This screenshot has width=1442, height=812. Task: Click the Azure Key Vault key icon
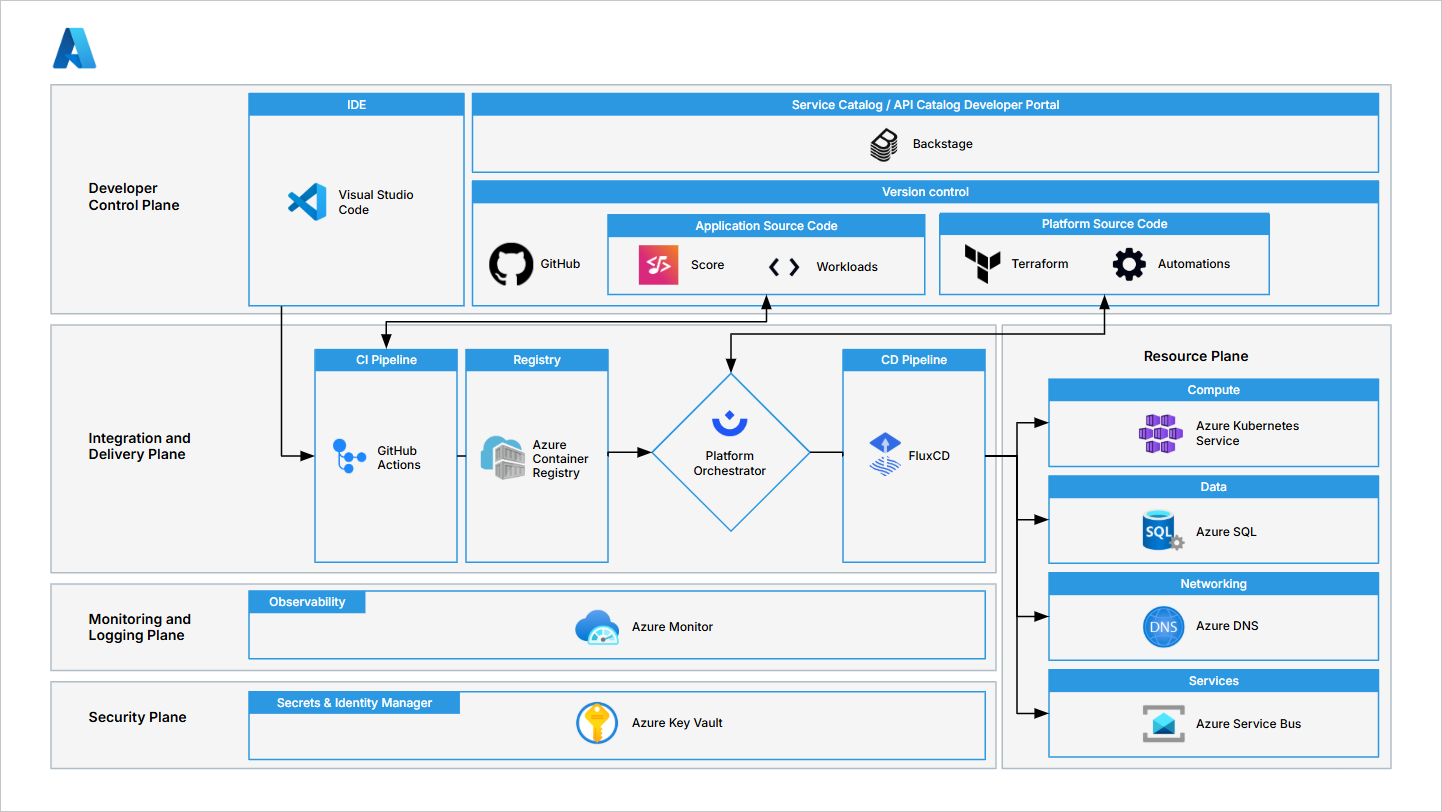click(597, 723)
